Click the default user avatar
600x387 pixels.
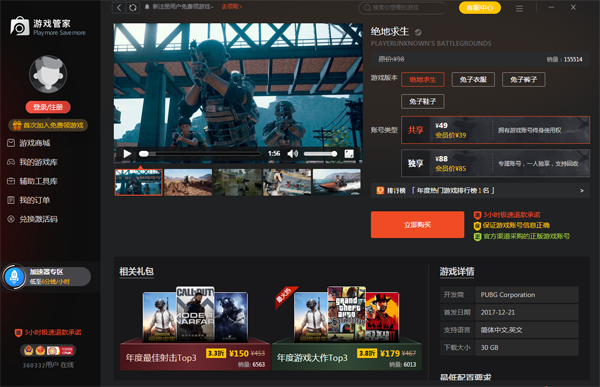pyautogui.click(x=48, y=74)
